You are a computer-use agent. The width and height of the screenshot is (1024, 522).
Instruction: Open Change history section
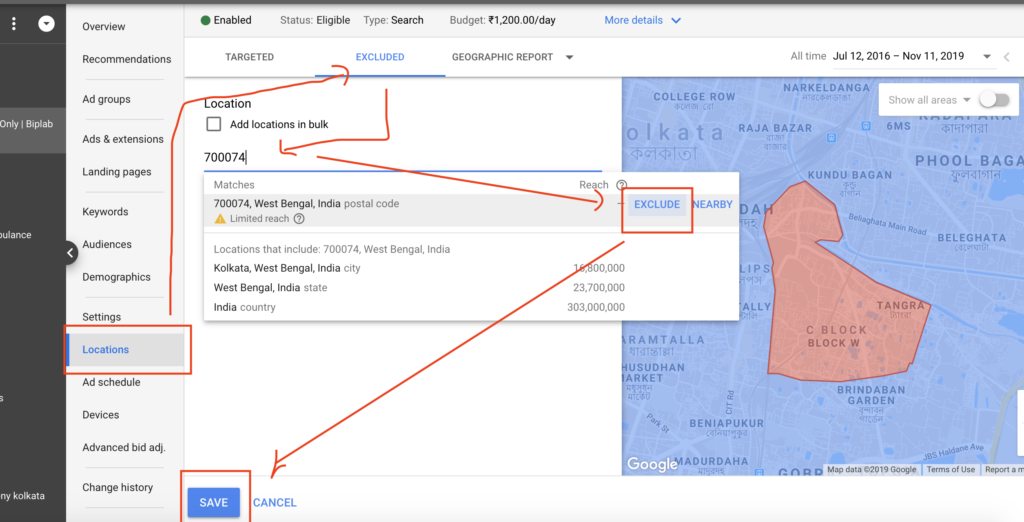pos(118,487)
